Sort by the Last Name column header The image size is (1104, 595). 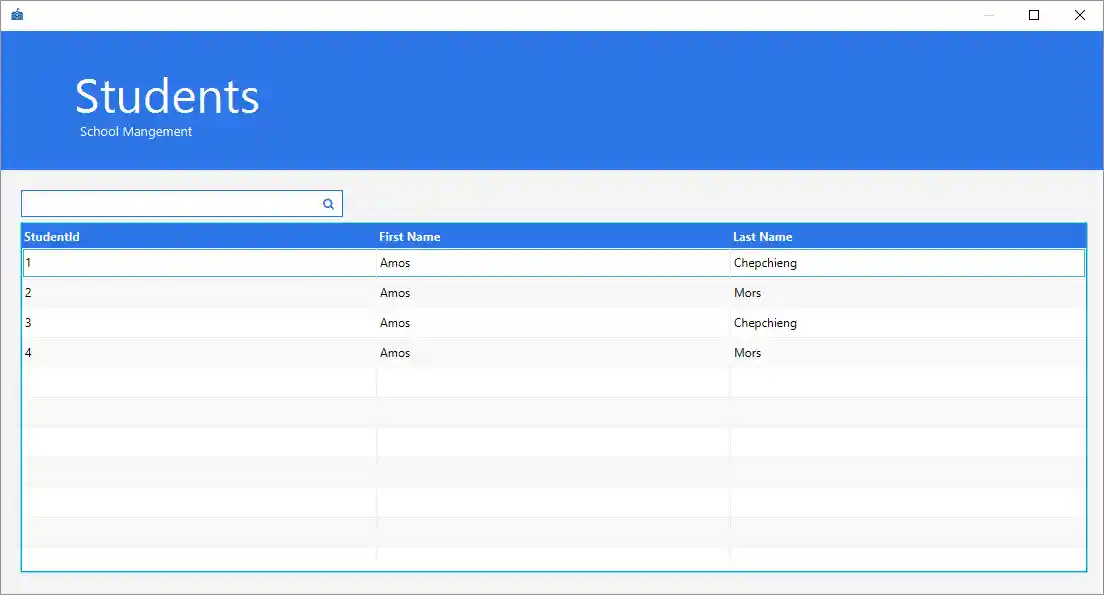point(762,237)
